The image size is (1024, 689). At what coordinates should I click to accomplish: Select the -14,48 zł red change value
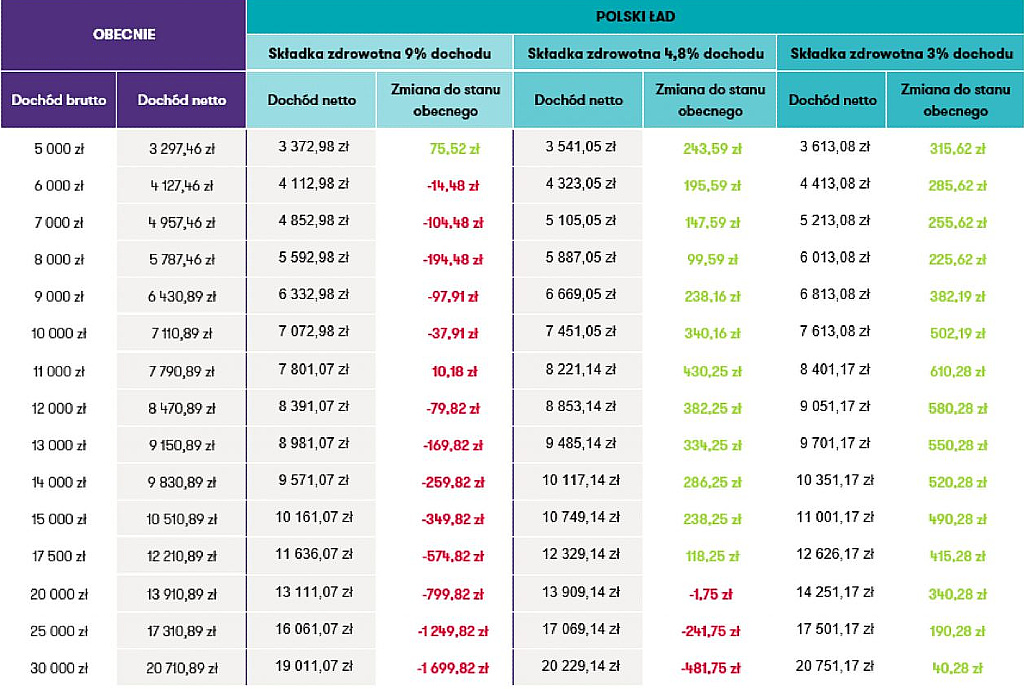pyautogui.click(x=453, y=185)
